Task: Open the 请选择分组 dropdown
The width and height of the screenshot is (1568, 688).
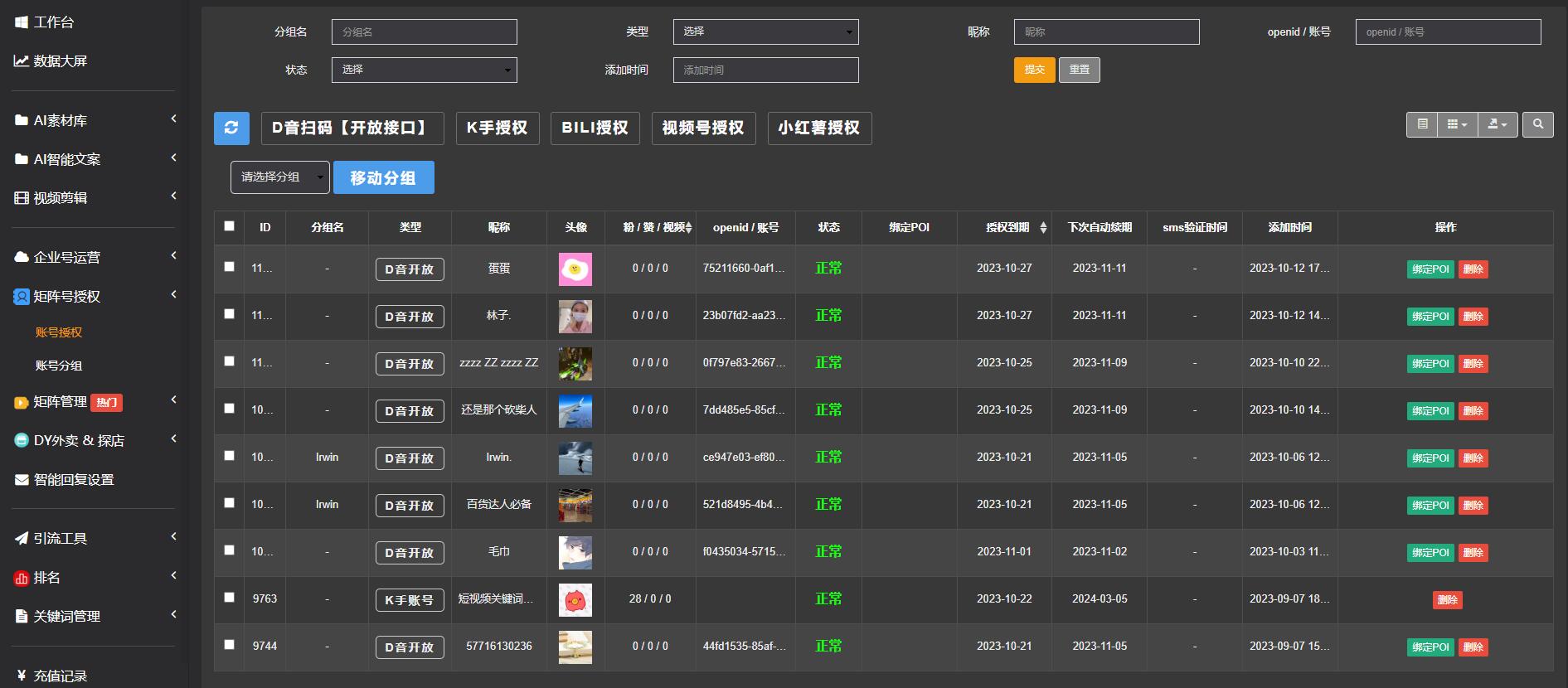Action: (x=279, y=177)
